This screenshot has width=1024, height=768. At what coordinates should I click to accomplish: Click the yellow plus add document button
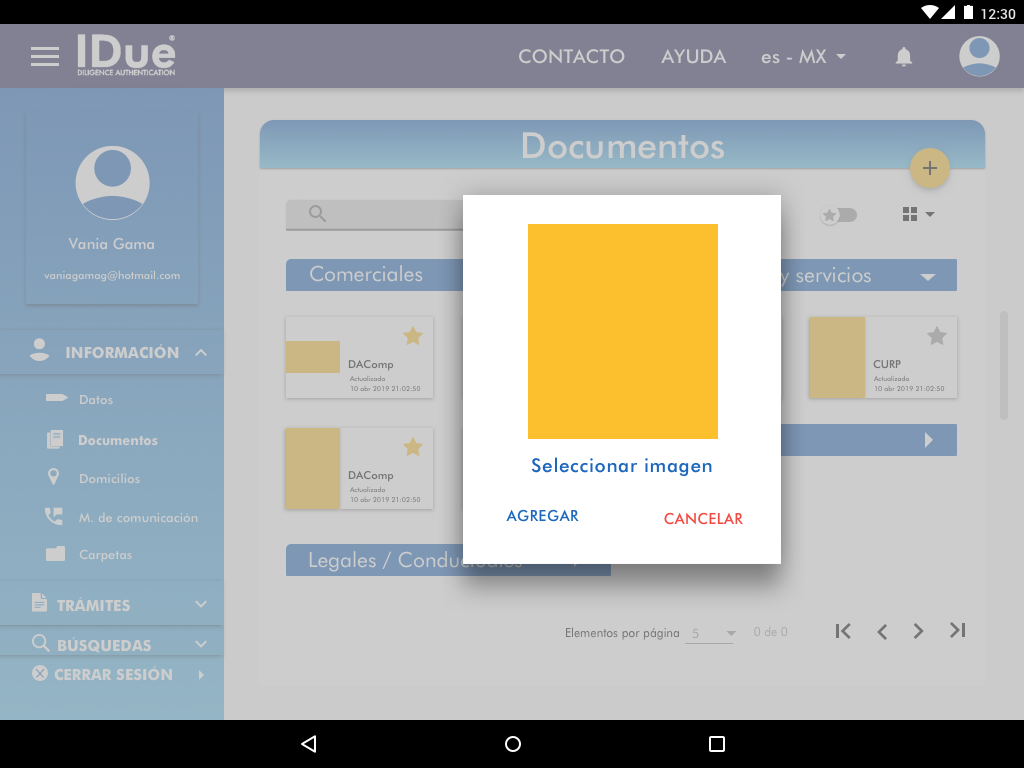929,168
